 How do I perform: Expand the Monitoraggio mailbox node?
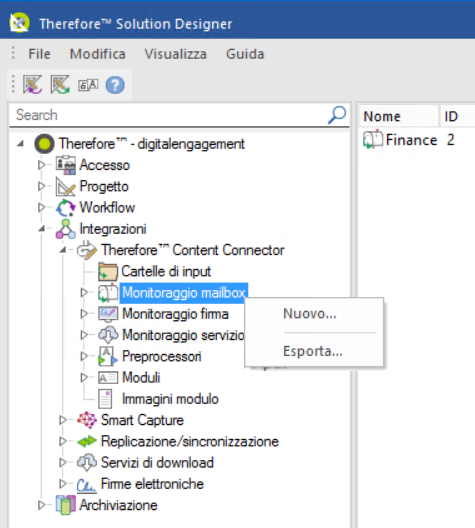84,293
